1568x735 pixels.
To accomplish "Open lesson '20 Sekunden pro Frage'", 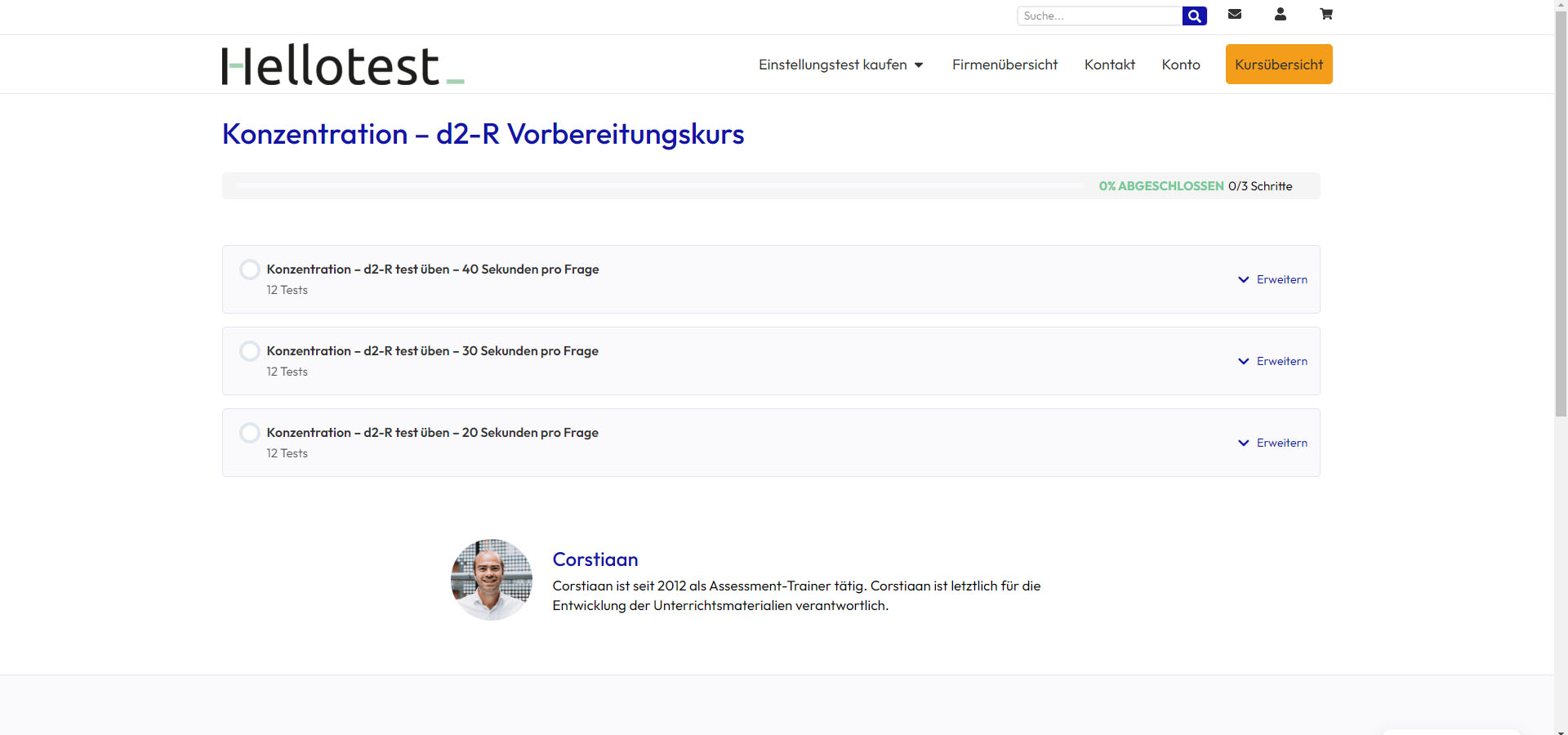I will (x=433, y=433).
